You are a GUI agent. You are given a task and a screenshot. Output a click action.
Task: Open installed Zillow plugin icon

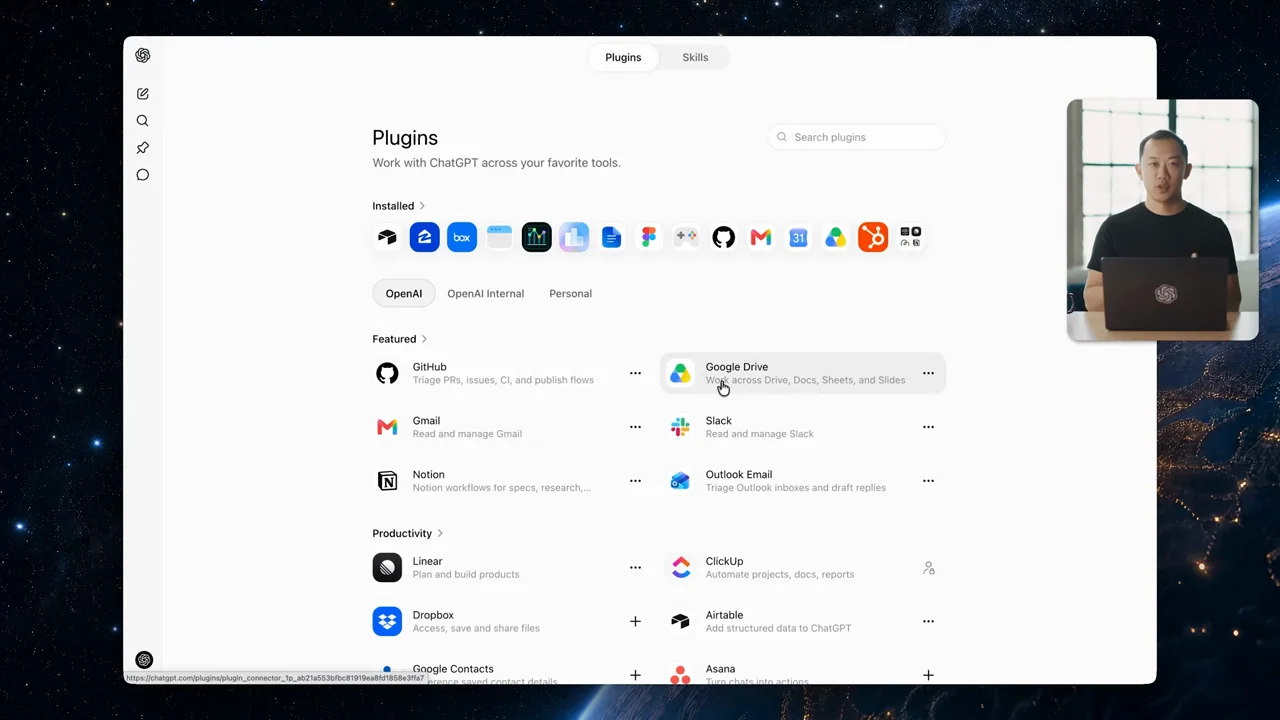point(424,237)
